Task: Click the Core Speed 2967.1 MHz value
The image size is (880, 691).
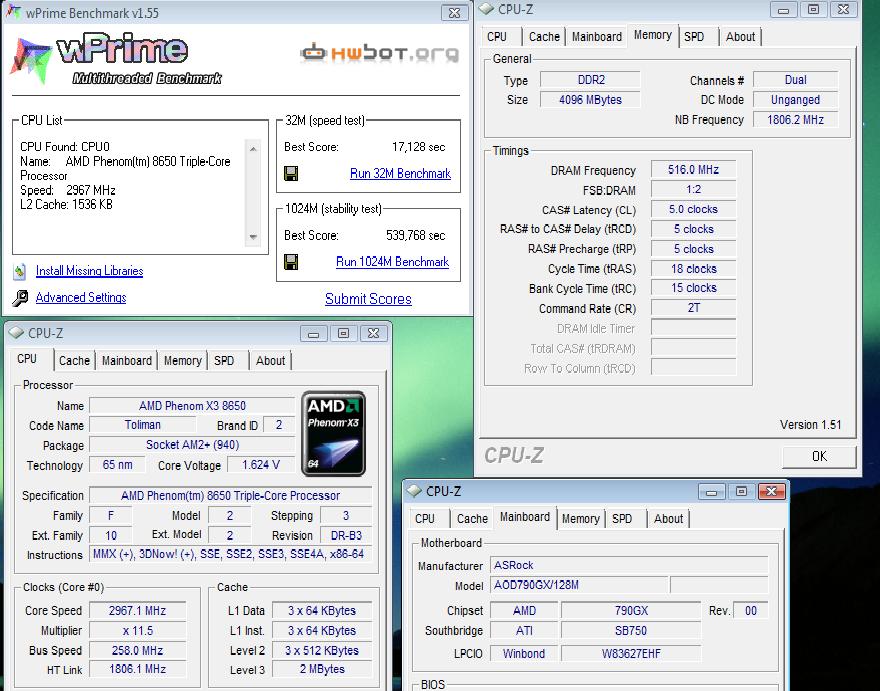Action: (138, 611)
